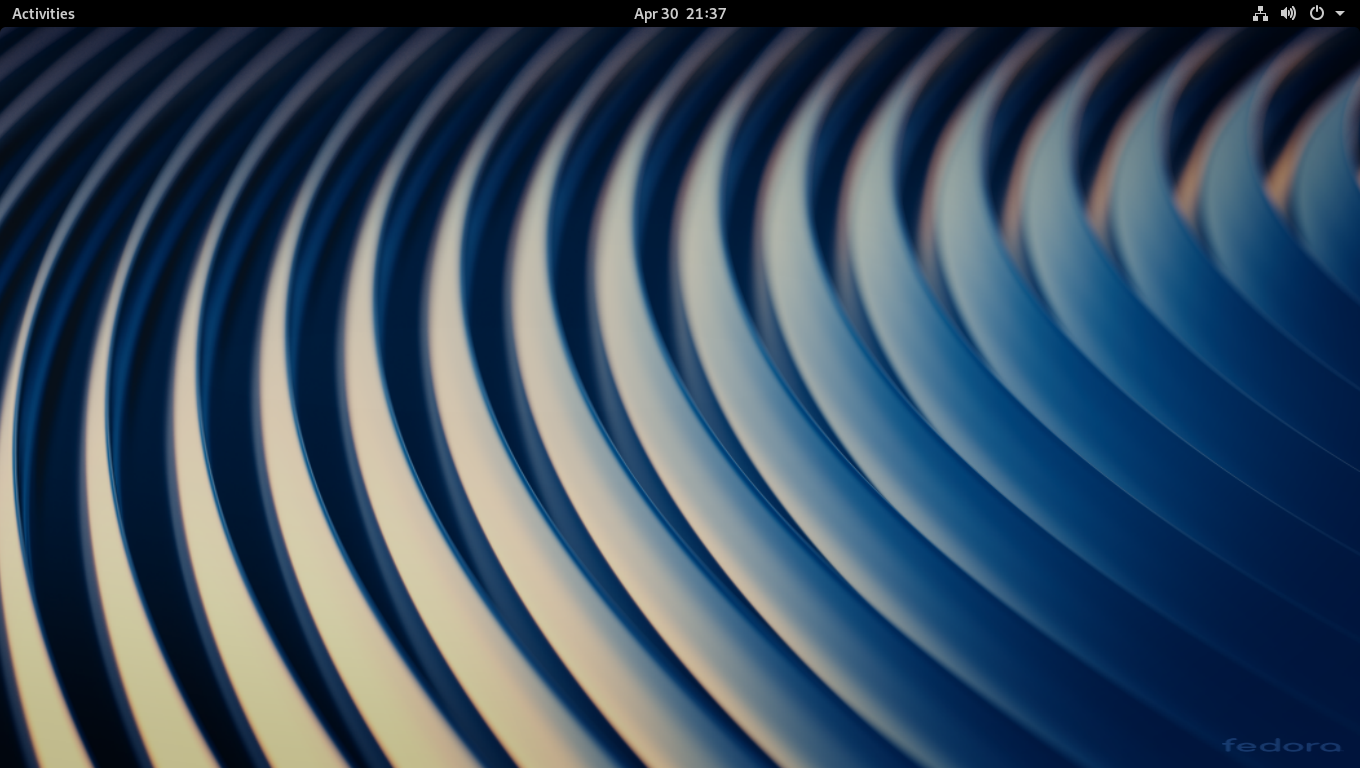Open system status menu via speaker icon

(x=1288, y=13)
